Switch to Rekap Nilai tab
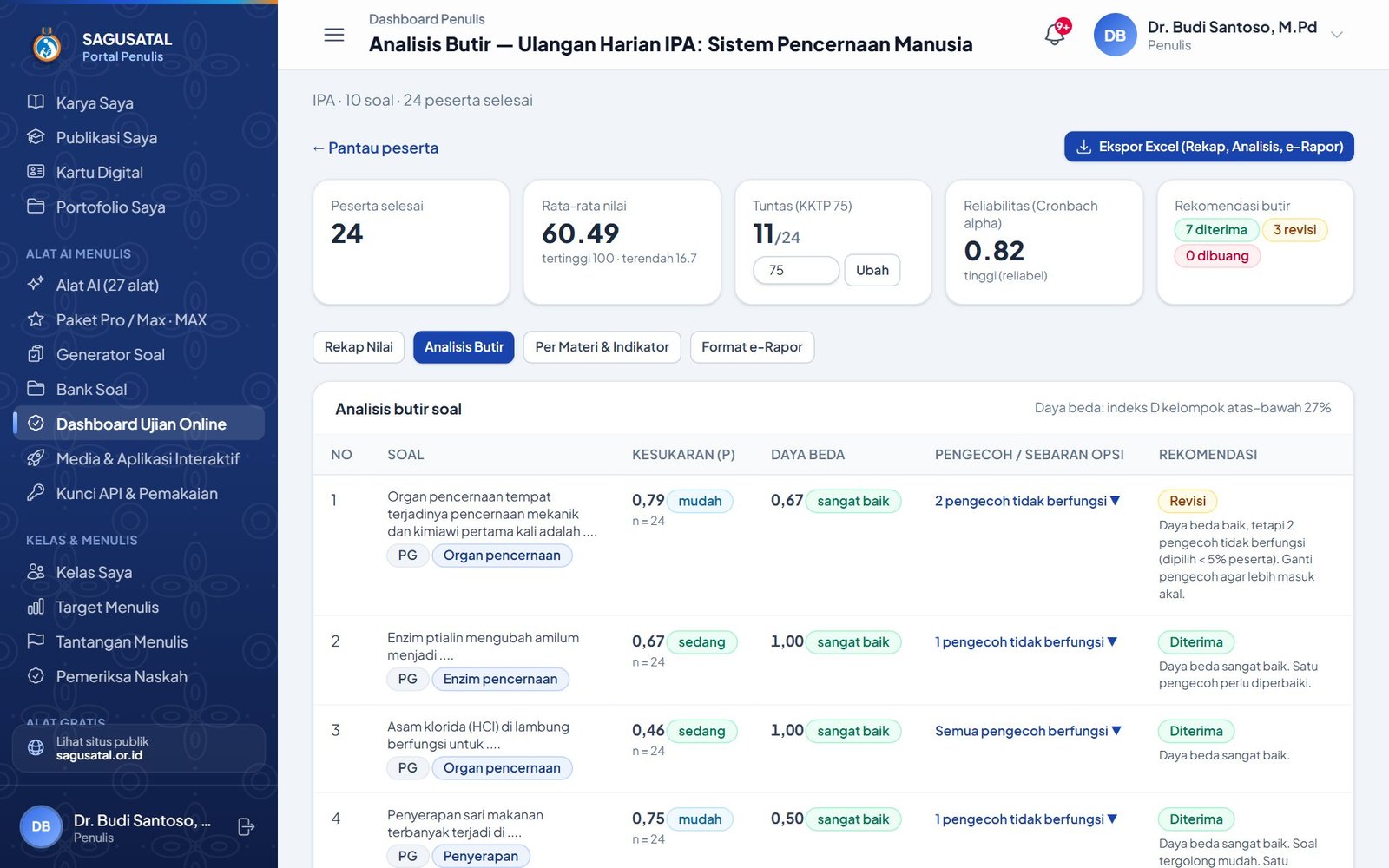The image size is (1389, 868). click(x=359, y=347)
